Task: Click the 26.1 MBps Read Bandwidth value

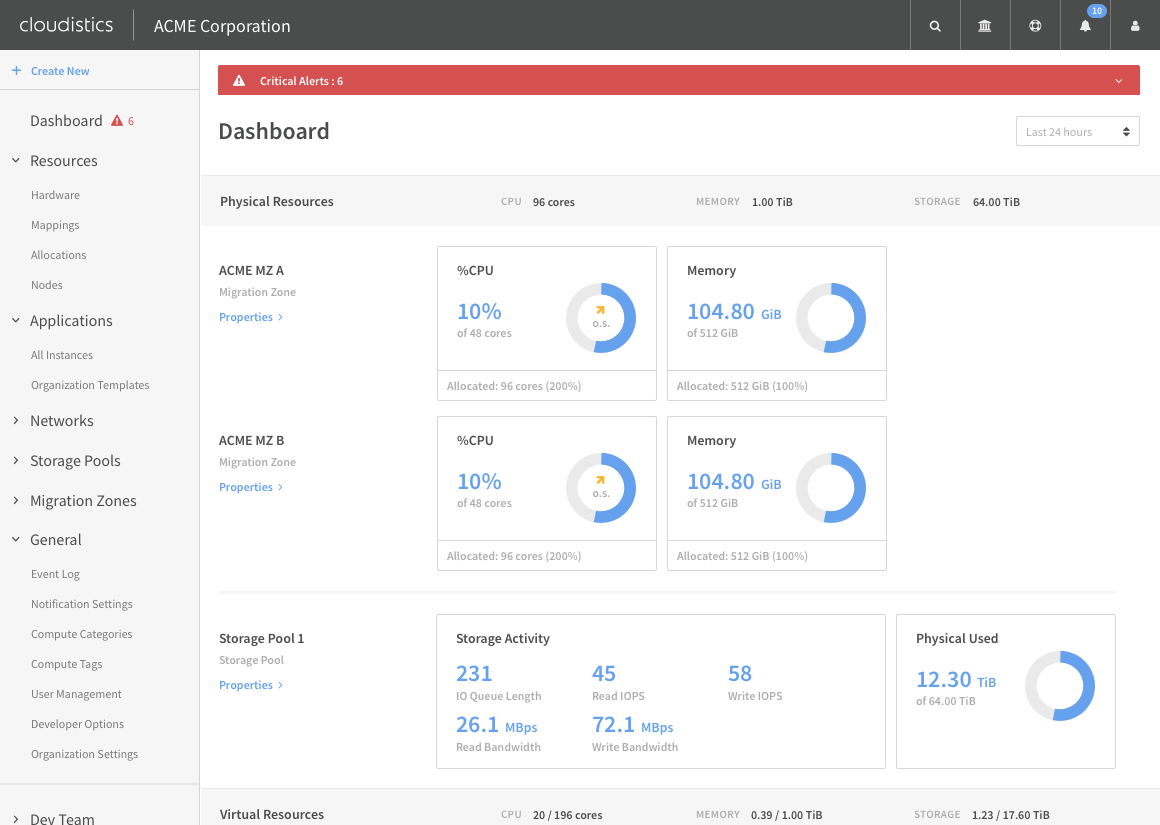Action: (x=496, y=724)
